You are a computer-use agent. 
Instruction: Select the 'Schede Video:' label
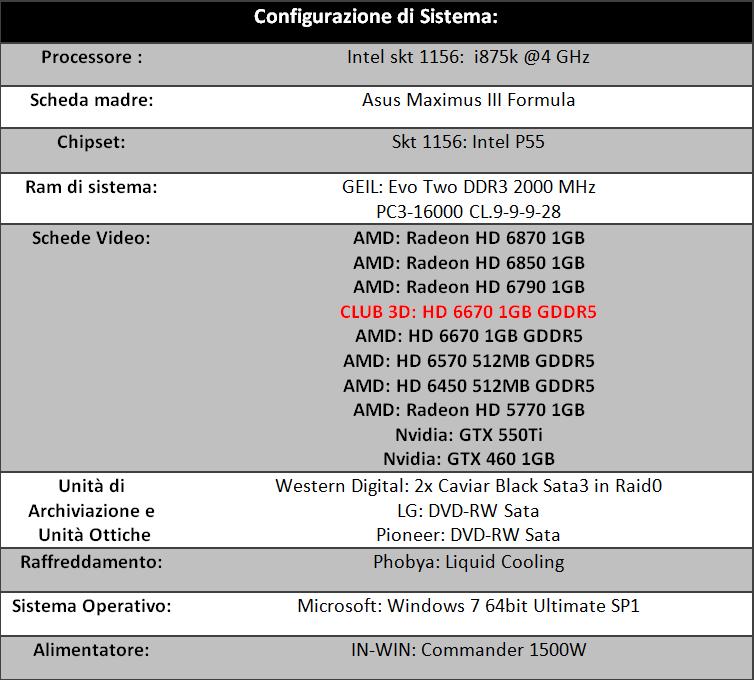tap(91, 238)
